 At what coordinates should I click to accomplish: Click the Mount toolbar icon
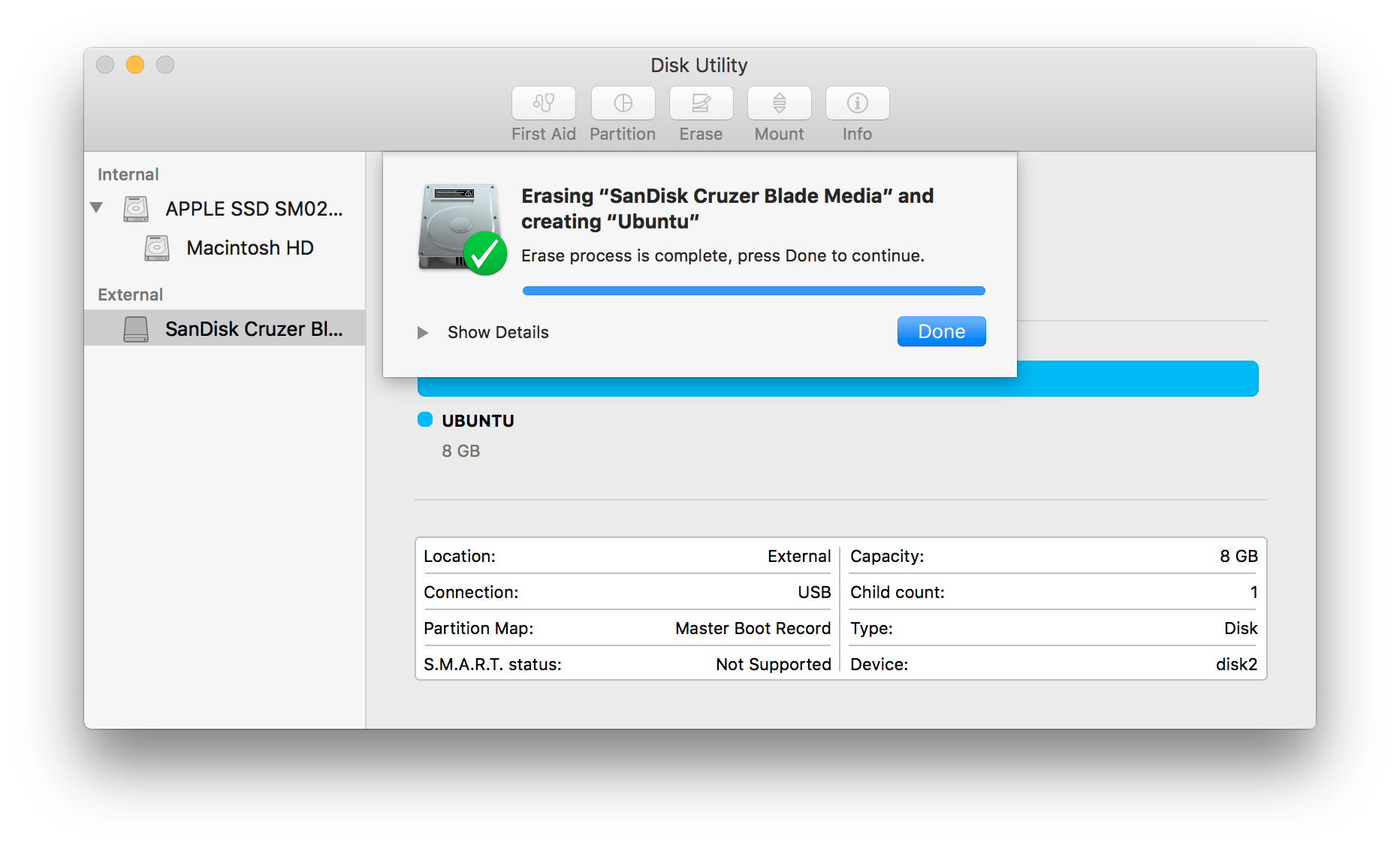[x=779, y=103]
